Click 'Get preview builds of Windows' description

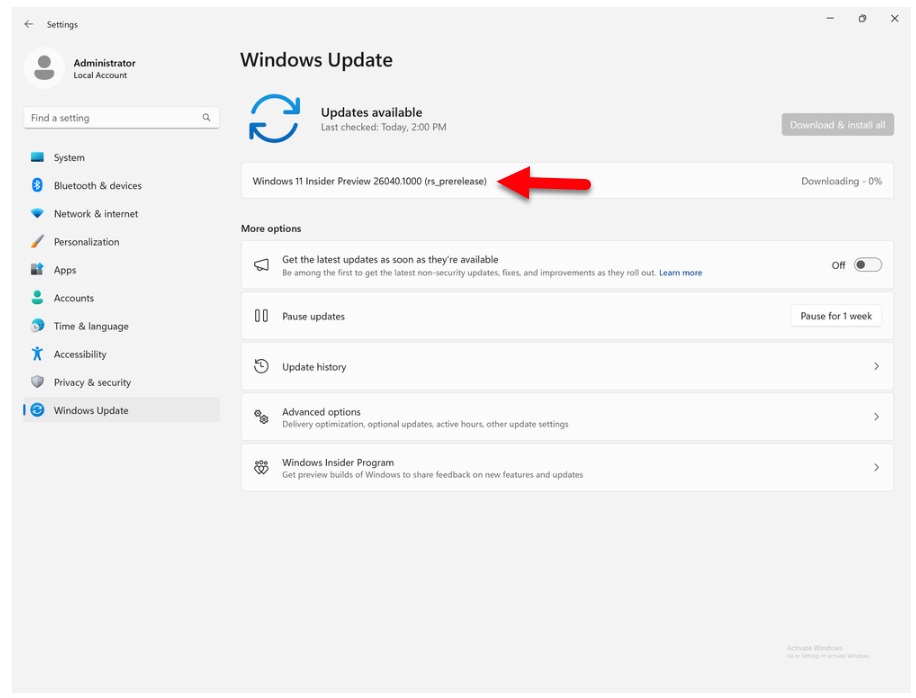(433, 475)
